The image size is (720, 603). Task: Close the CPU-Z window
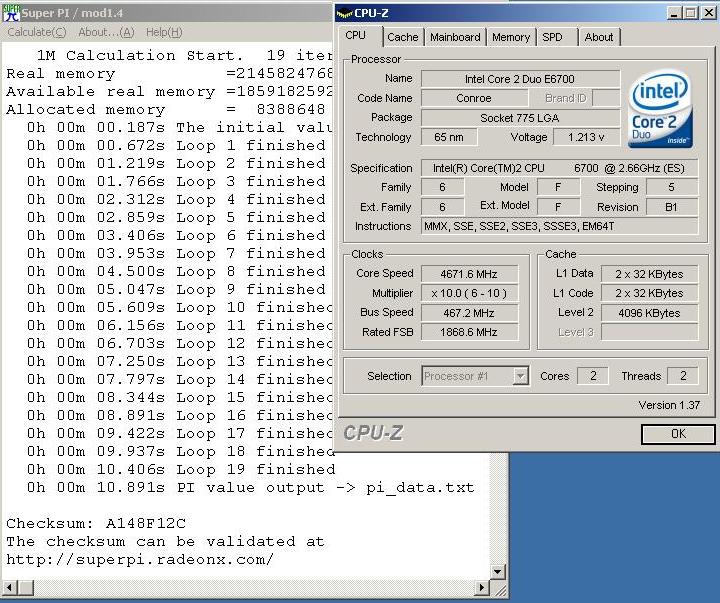point(709,13)
